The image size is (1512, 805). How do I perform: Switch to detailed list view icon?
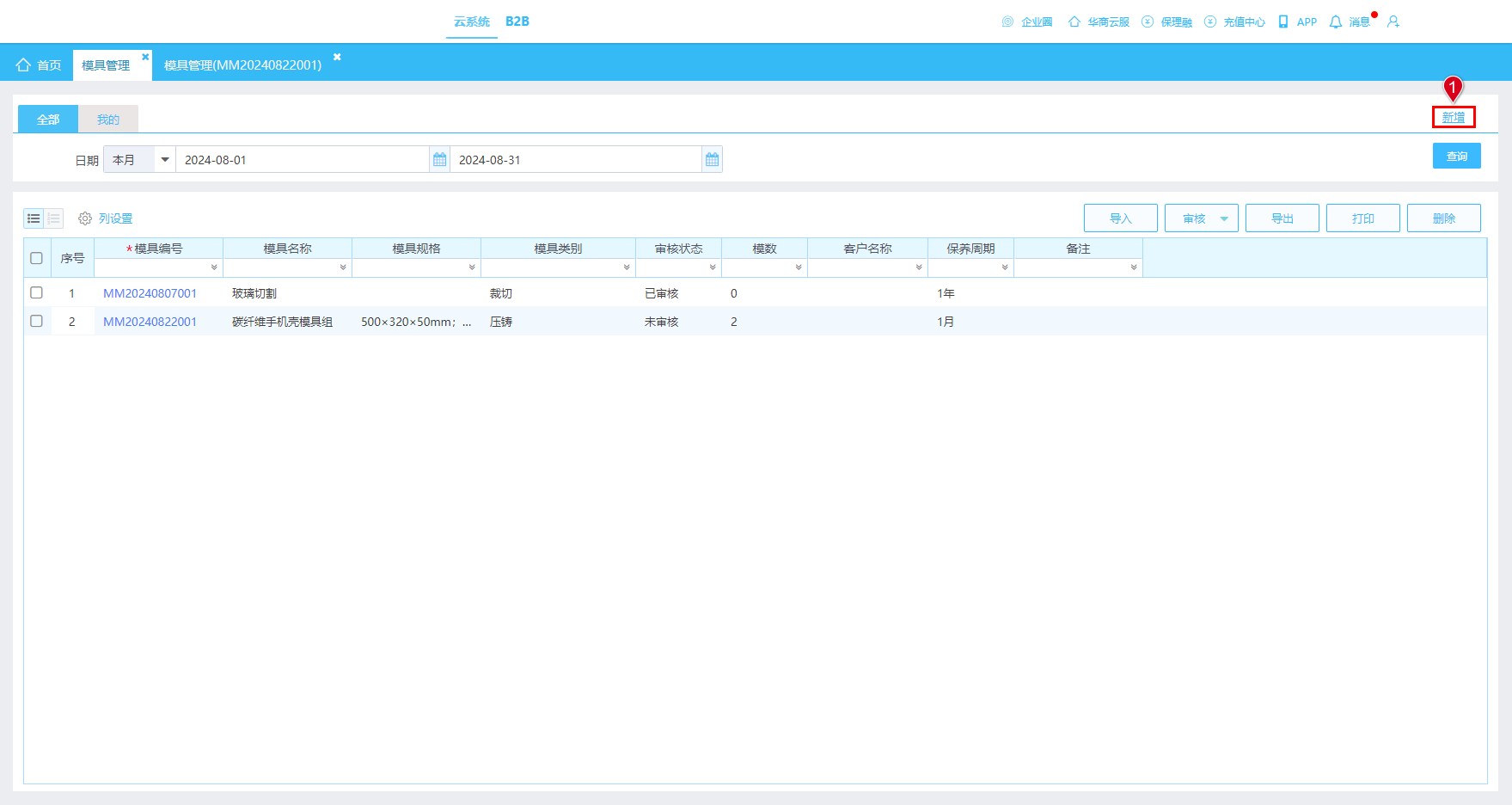[x=53, y=218]
